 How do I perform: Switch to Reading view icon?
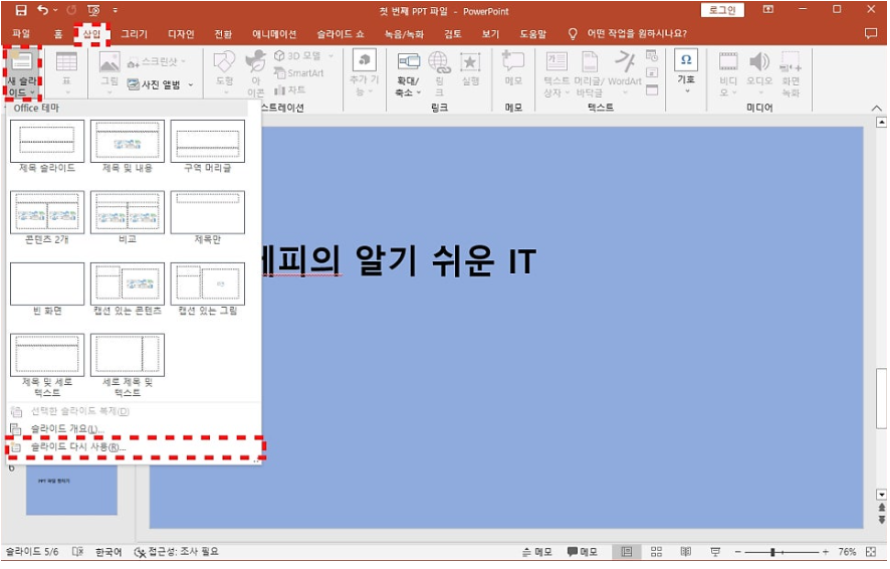pos(686,551)
